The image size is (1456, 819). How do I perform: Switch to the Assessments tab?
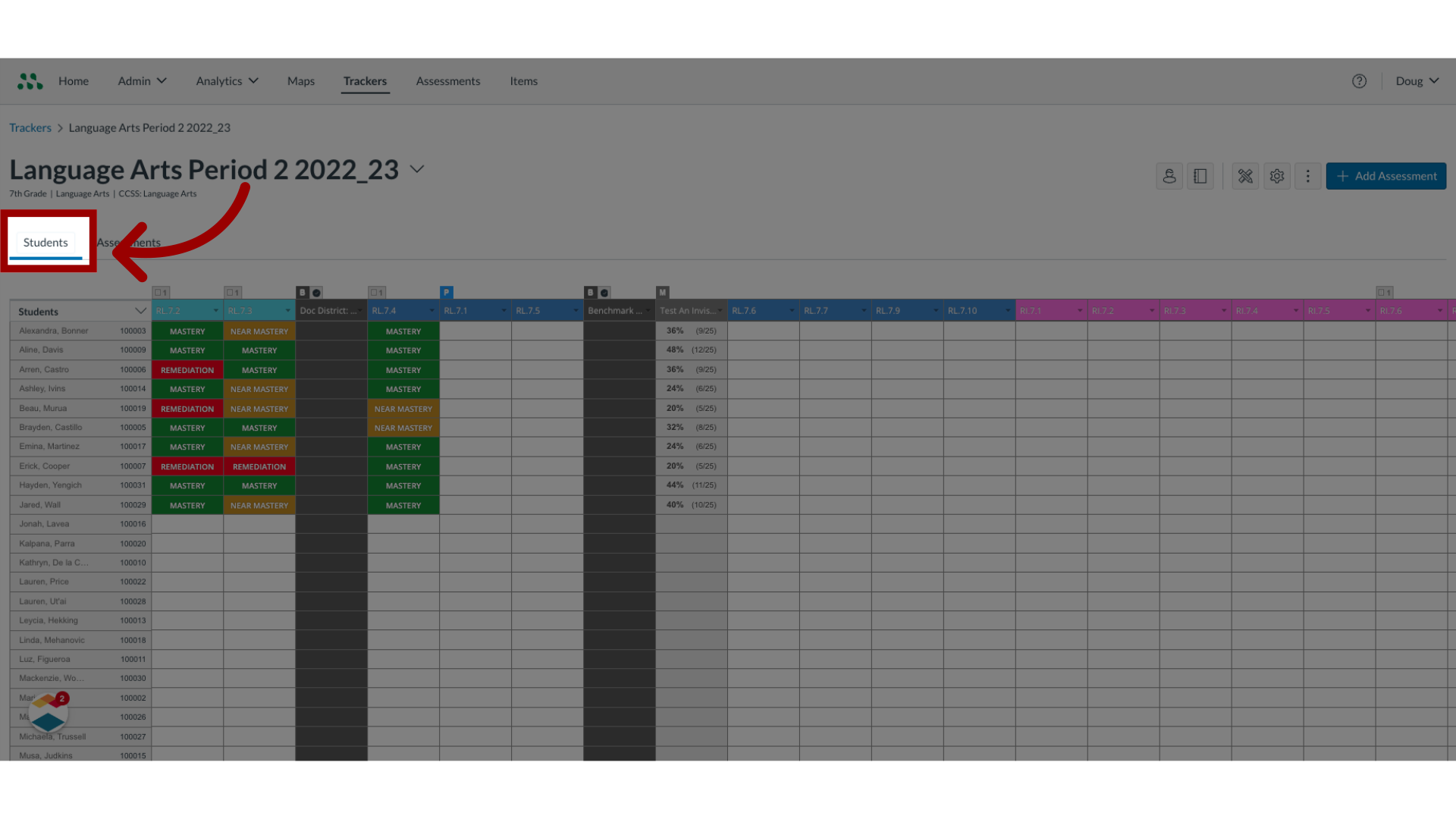coord(128,242)
